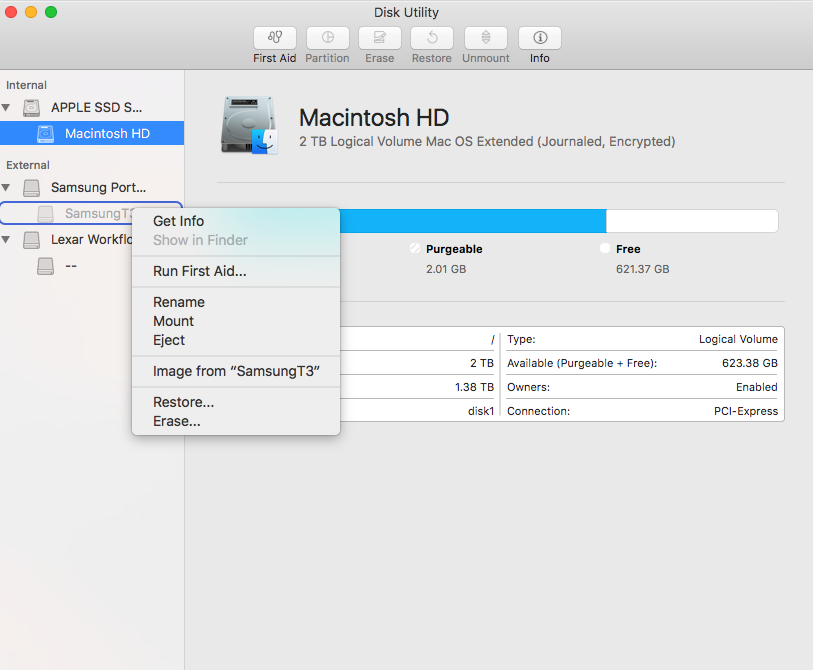Select Eject in the context menu

point(236,340)
